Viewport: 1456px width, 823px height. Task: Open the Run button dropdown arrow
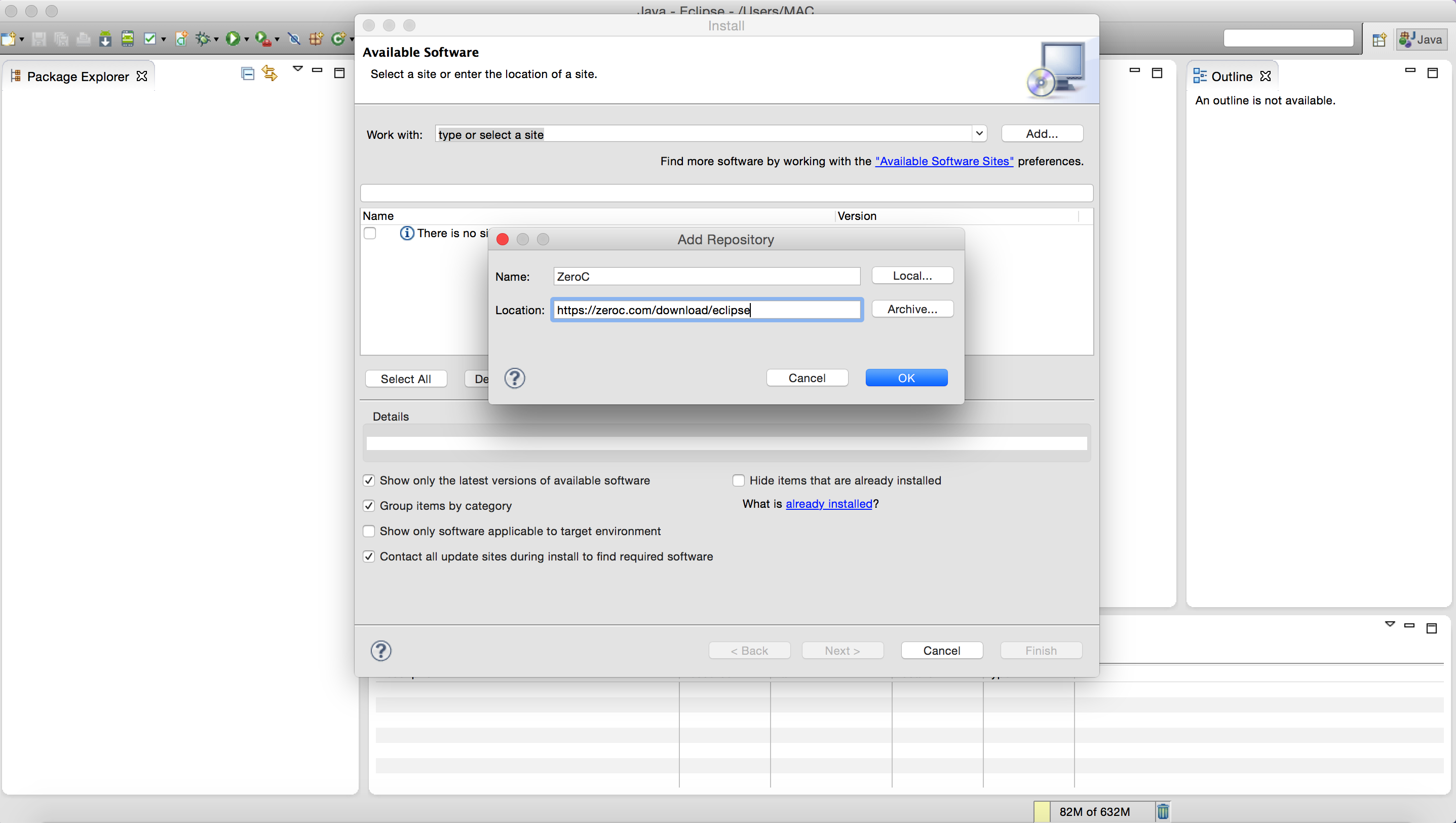[246, 40]
